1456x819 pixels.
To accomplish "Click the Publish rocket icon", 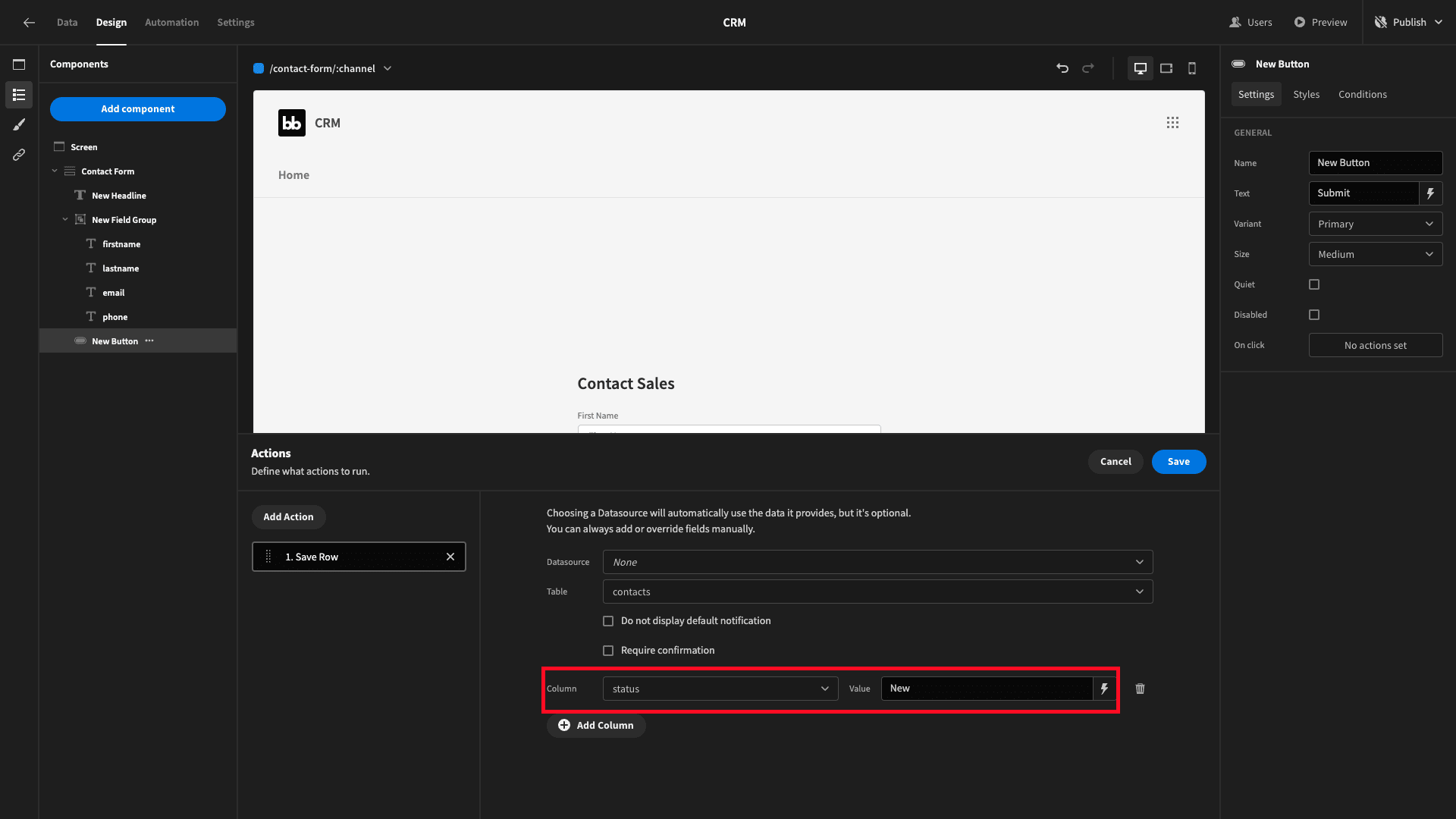I will pyautogui.click(x=1381, y=23).
